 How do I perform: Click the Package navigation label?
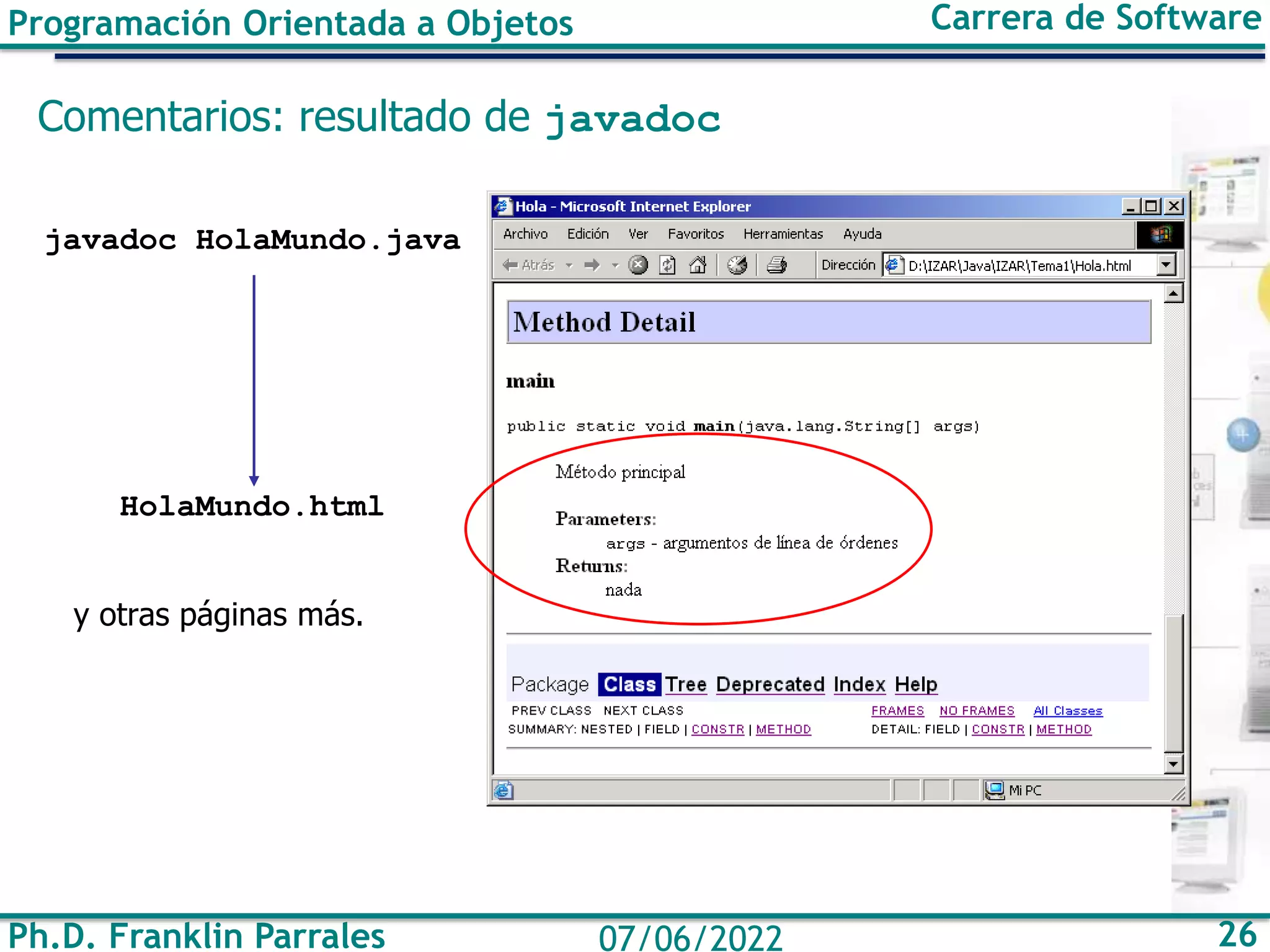pos(550,684)
